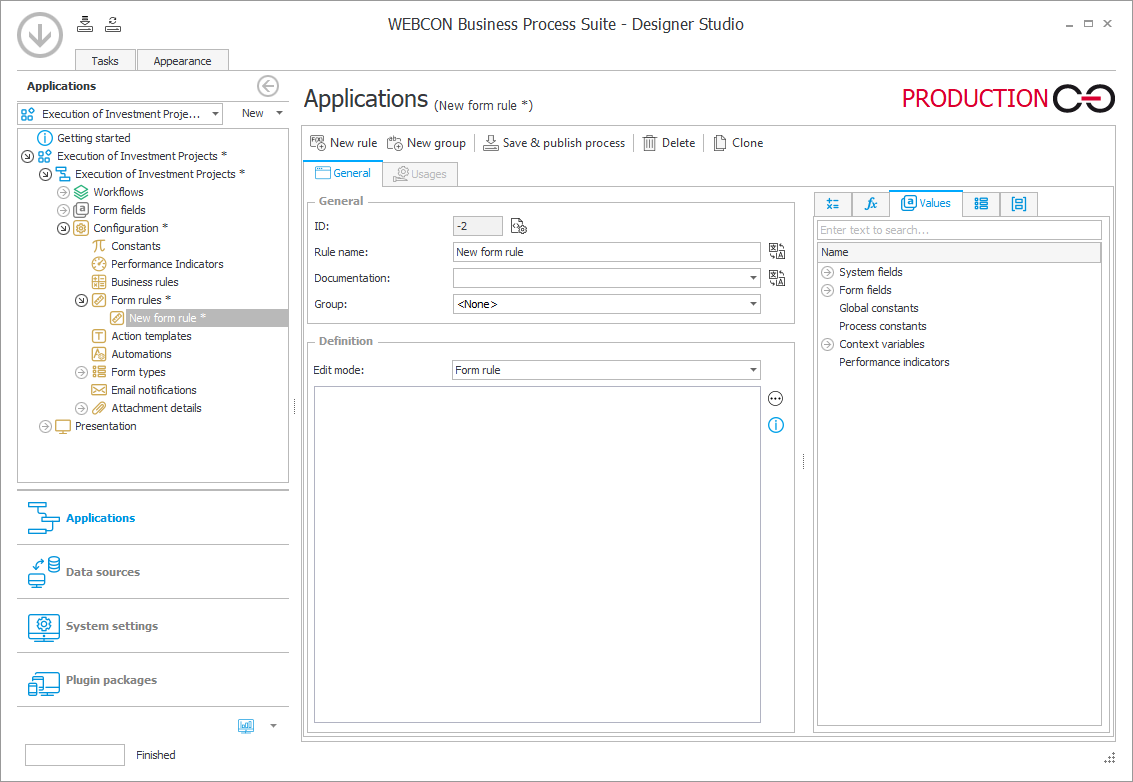
Task: Expand the Presentation tree node
Action: 46,426
